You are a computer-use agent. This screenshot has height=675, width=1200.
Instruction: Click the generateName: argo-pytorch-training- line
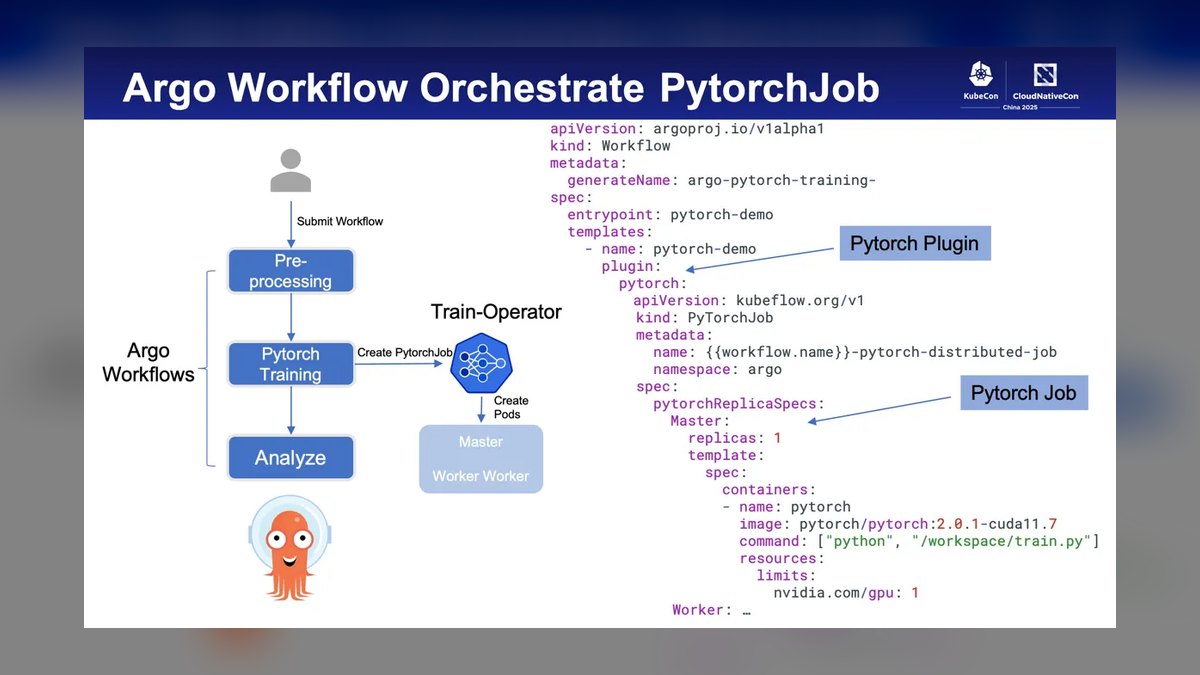[722, 180]
